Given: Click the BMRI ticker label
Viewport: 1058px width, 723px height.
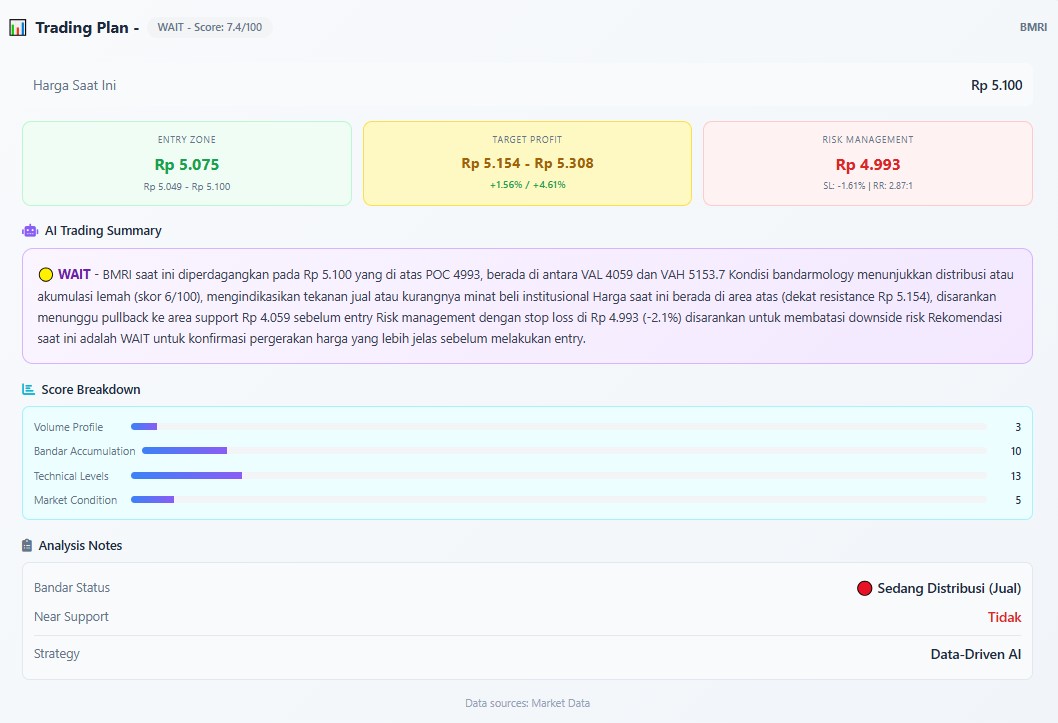Looking at the screenshot, I should pos(1033,28).
